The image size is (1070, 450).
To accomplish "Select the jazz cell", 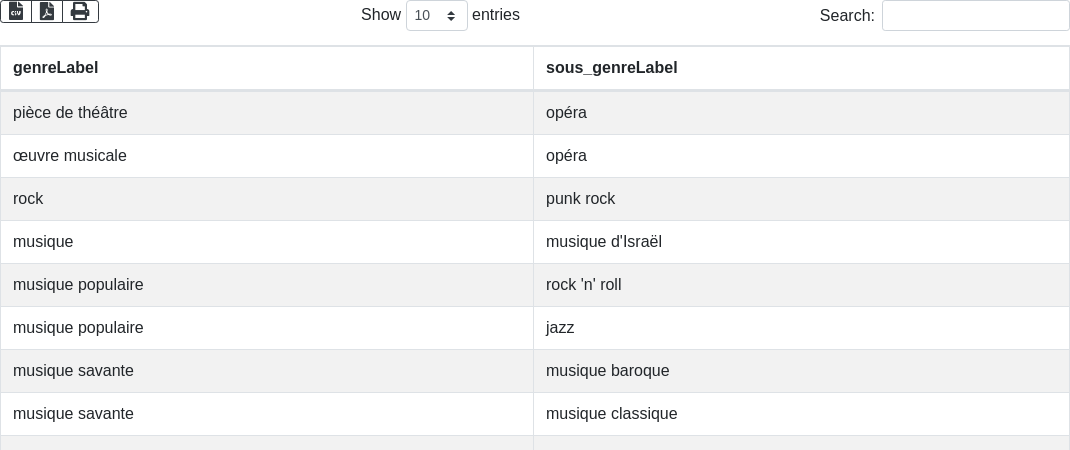I will click(801, 328).
